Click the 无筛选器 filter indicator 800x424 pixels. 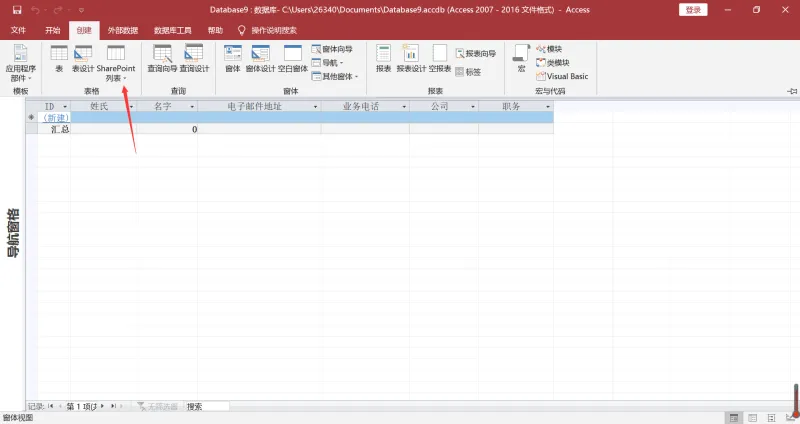[158, 407]
